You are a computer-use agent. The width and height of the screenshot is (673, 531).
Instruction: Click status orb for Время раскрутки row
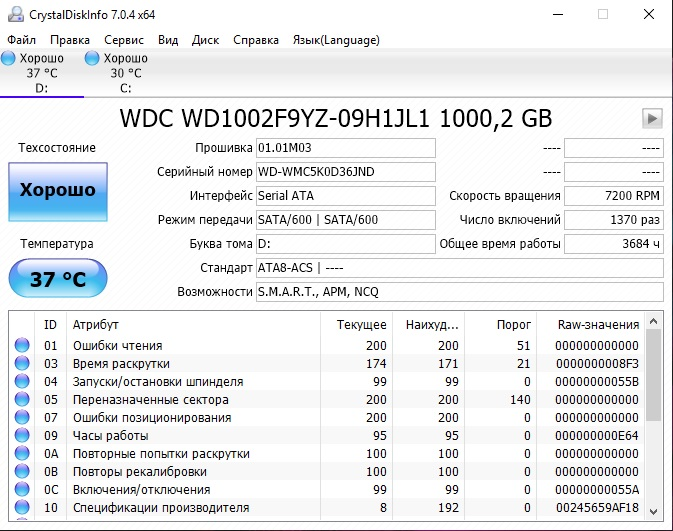point(22,363)
